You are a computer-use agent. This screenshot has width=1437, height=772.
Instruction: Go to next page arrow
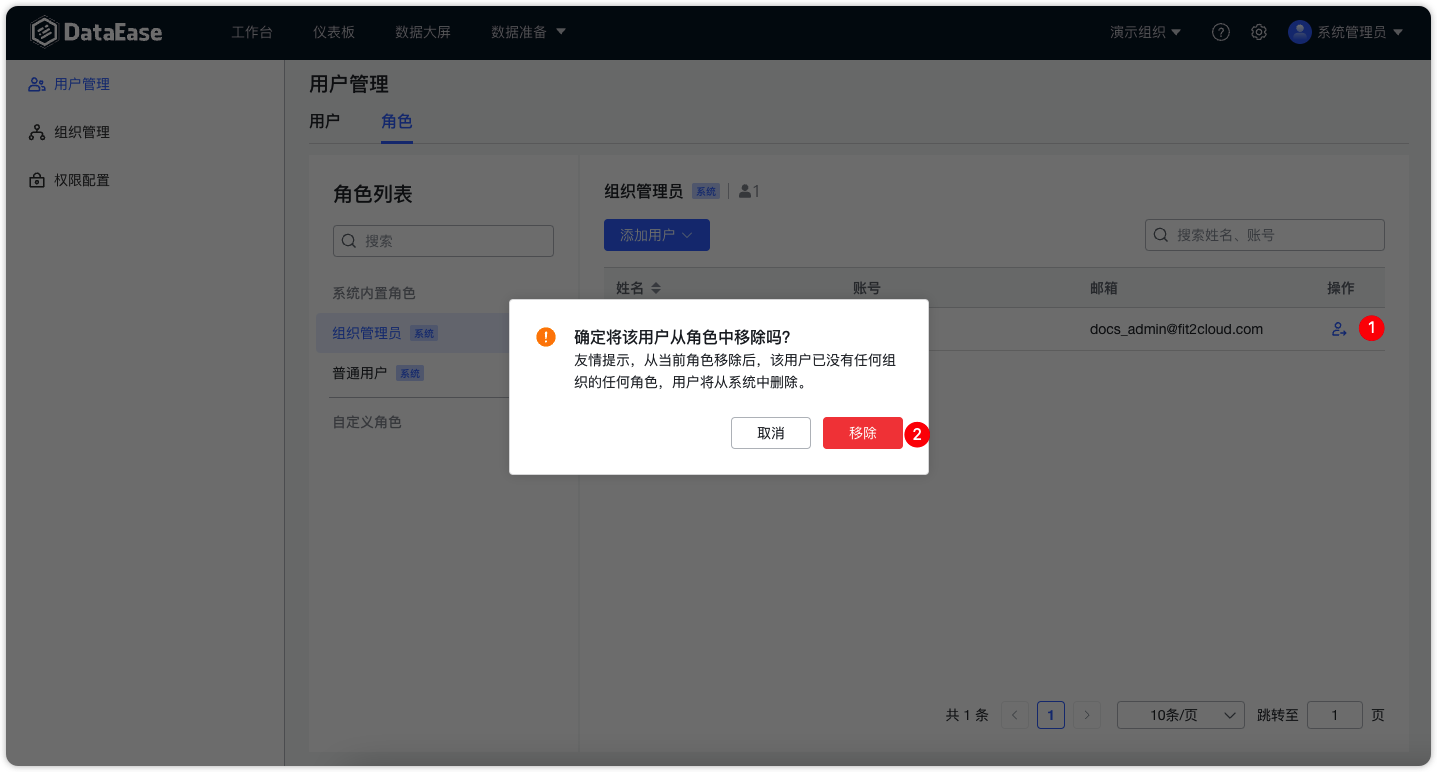pos(1087,715)
